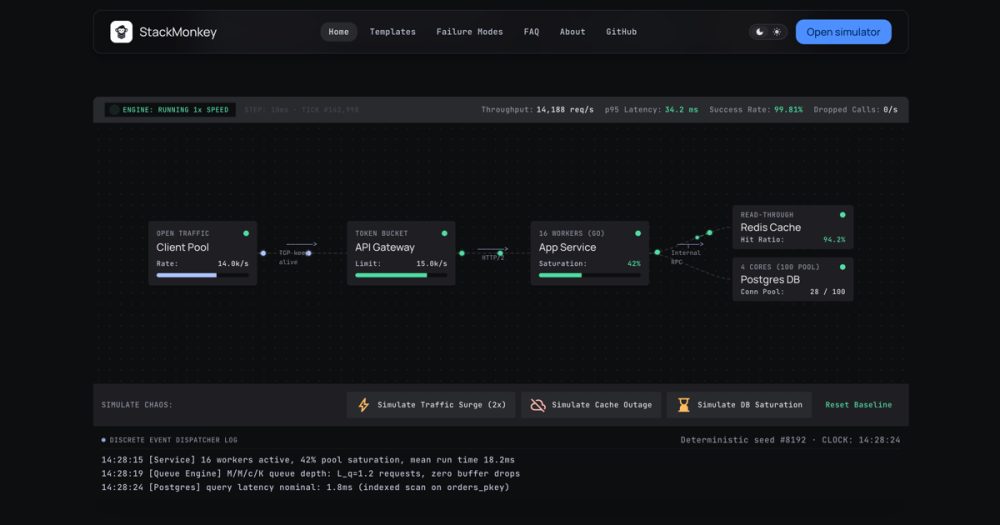Switch to dark mode moon icon
This screenshot has height=525, width=1000.
pos(760,32)
